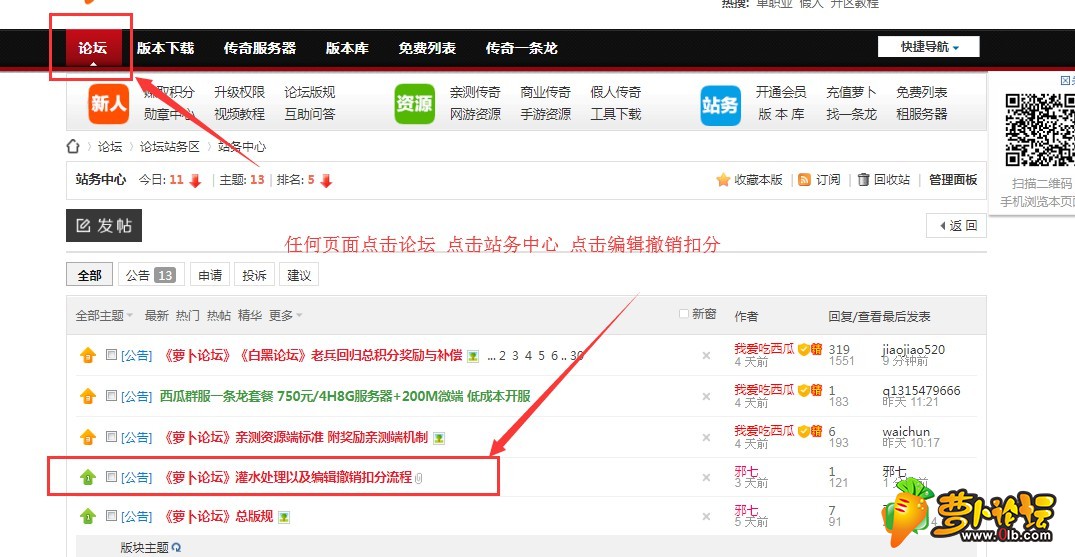Open the orange 新人 category icon
Image resolution: width=1075 pixels, height=557 pixels.
[109, 104]
